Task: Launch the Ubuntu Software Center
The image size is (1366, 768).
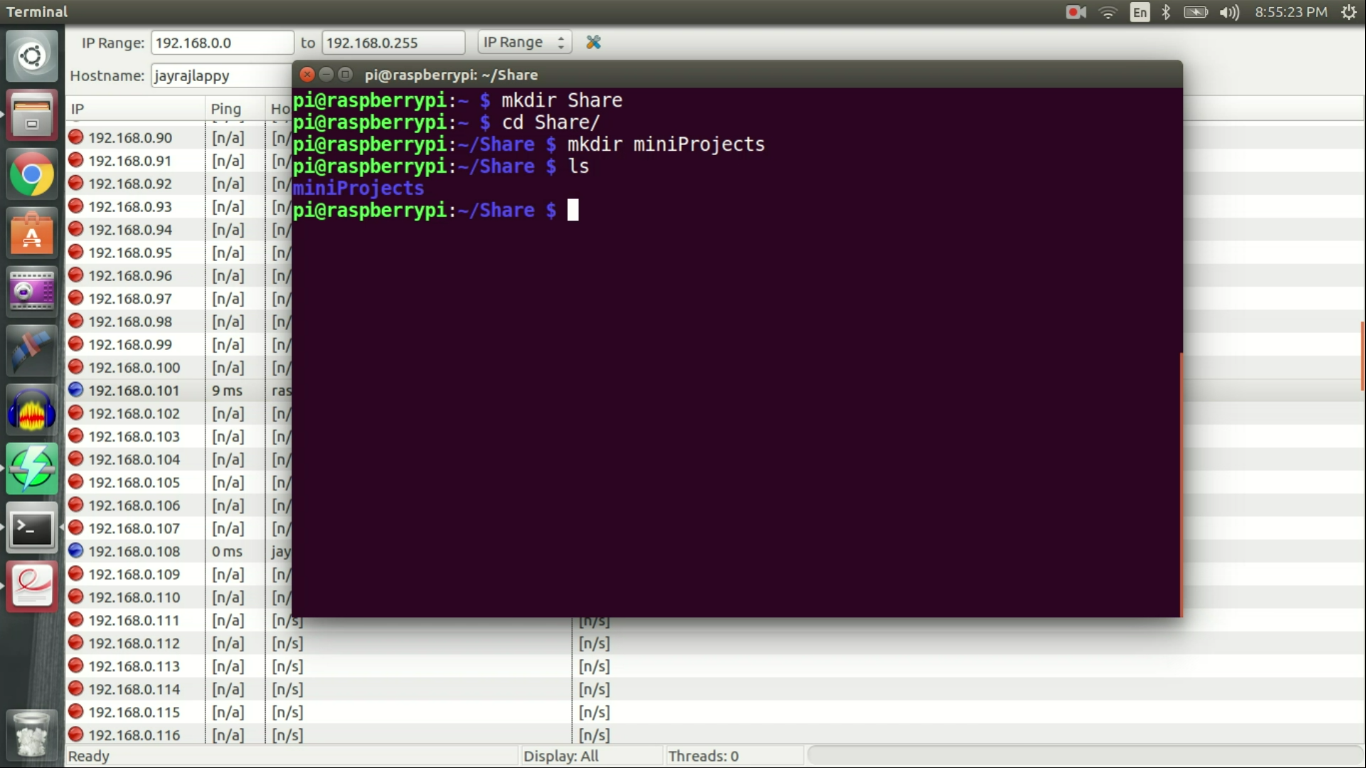Action: (x=31, y=233)
